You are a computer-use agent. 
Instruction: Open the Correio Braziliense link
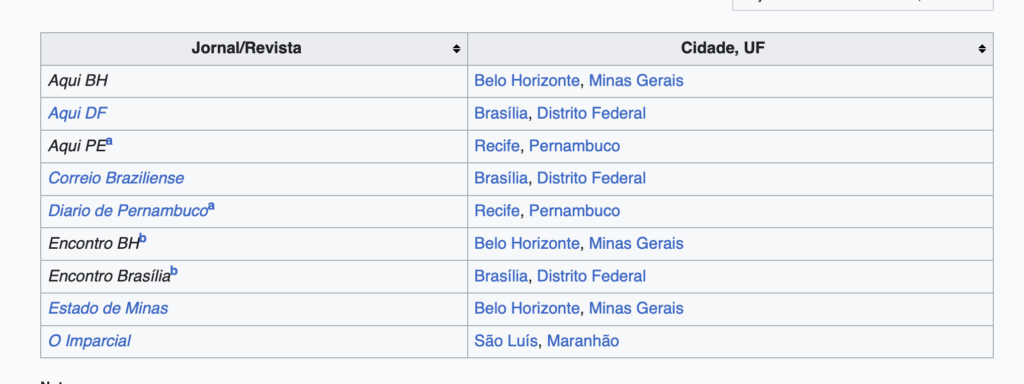pyautogui.click(x=116, y=178)
